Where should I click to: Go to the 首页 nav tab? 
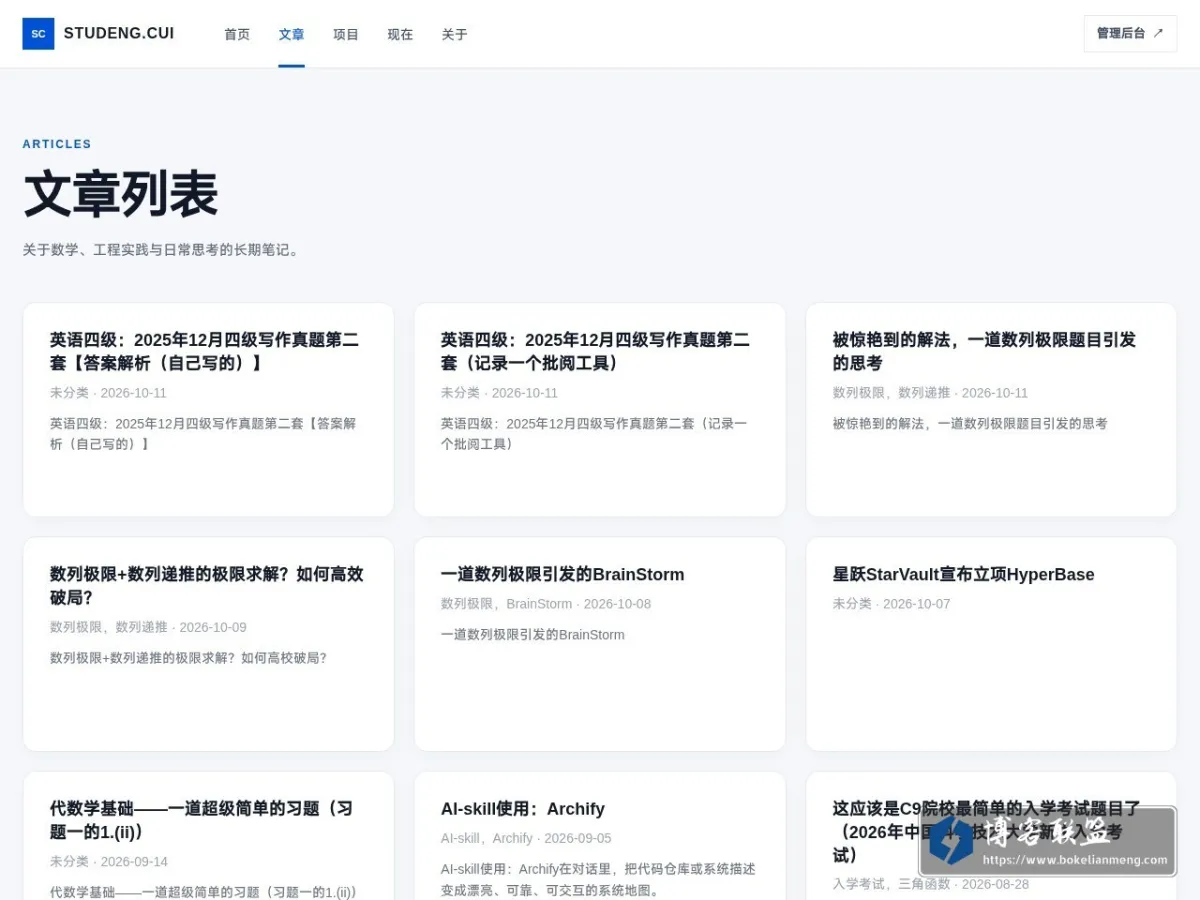pyautogui.click(x=237, y=34)
